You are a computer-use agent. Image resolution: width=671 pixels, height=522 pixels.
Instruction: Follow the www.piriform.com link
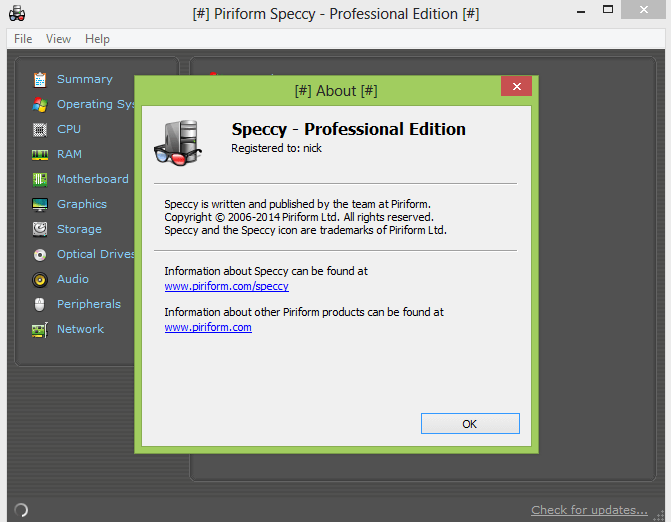point(208,327)
